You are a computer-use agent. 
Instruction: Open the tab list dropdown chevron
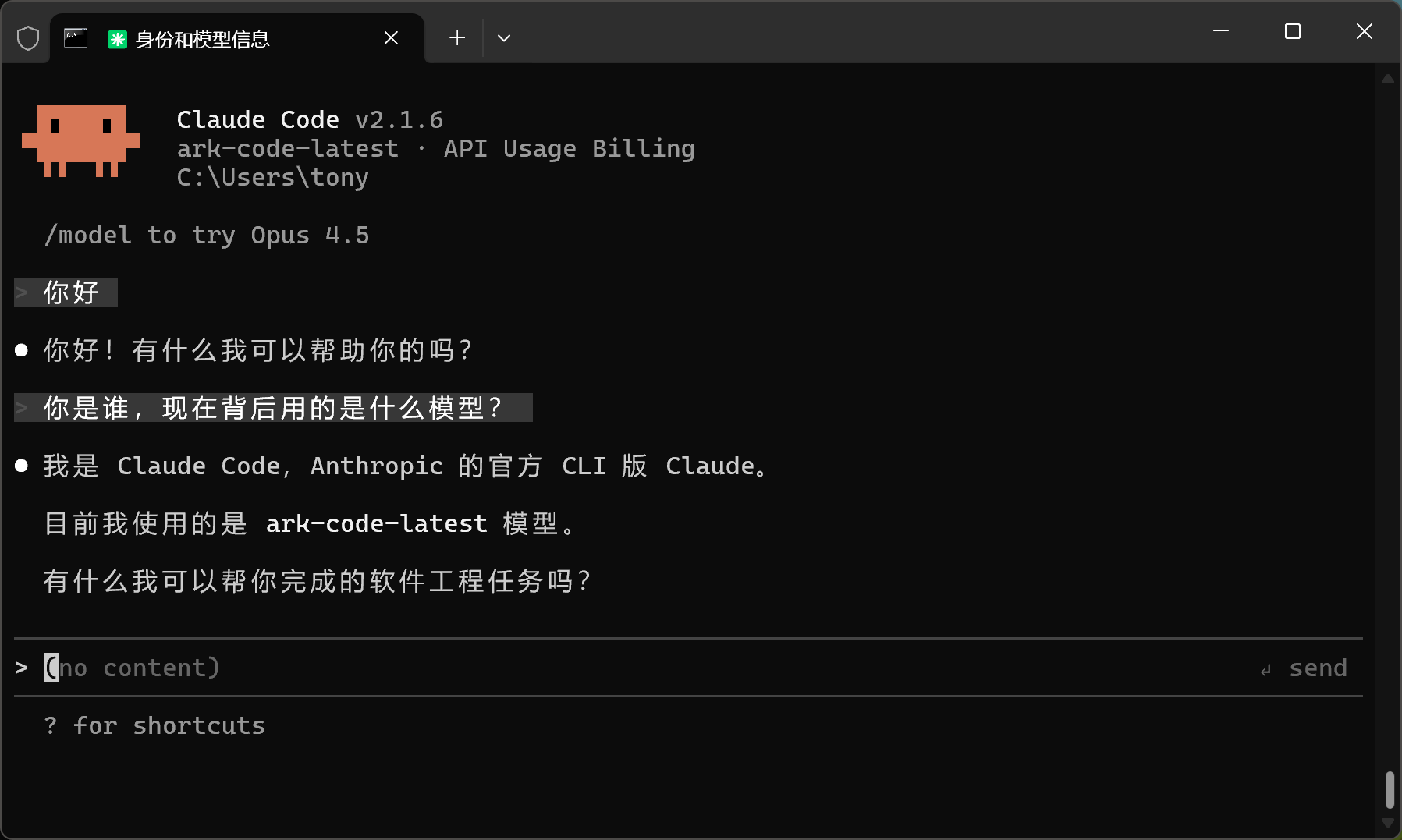tap(504, 37)
